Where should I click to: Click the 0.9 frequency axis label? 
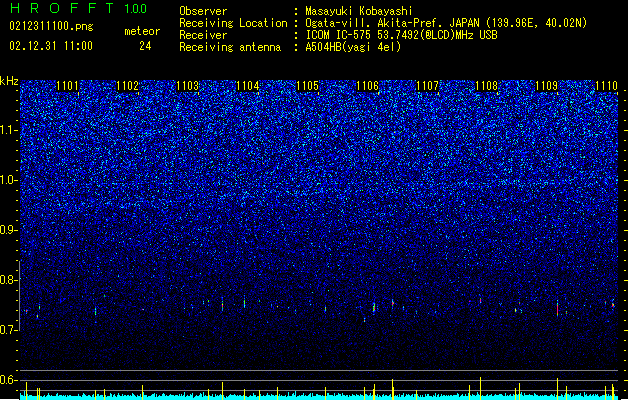click(9, 230)
